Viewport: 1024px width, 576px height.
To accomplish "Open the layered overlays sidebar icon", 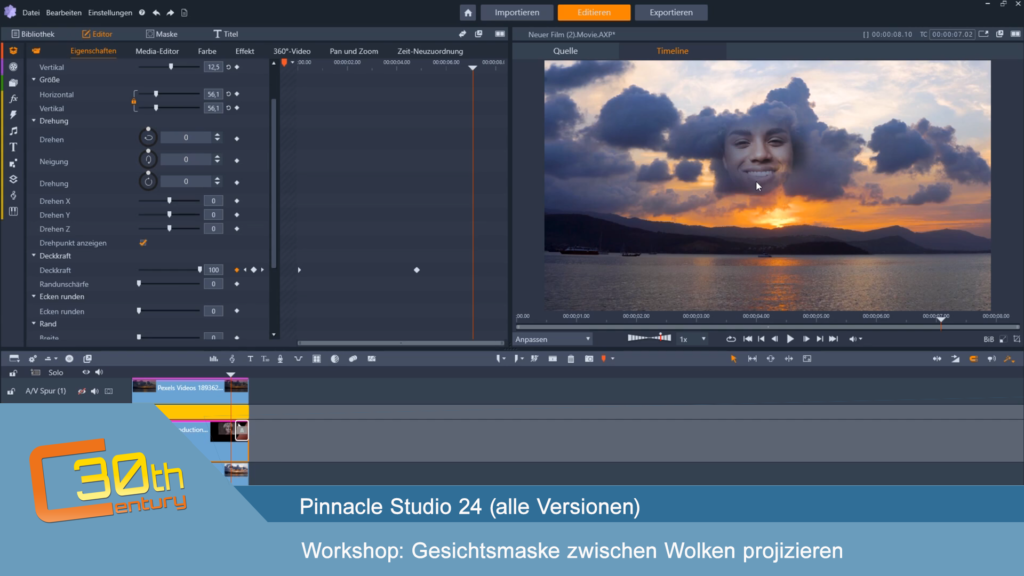I will [13, 179].
